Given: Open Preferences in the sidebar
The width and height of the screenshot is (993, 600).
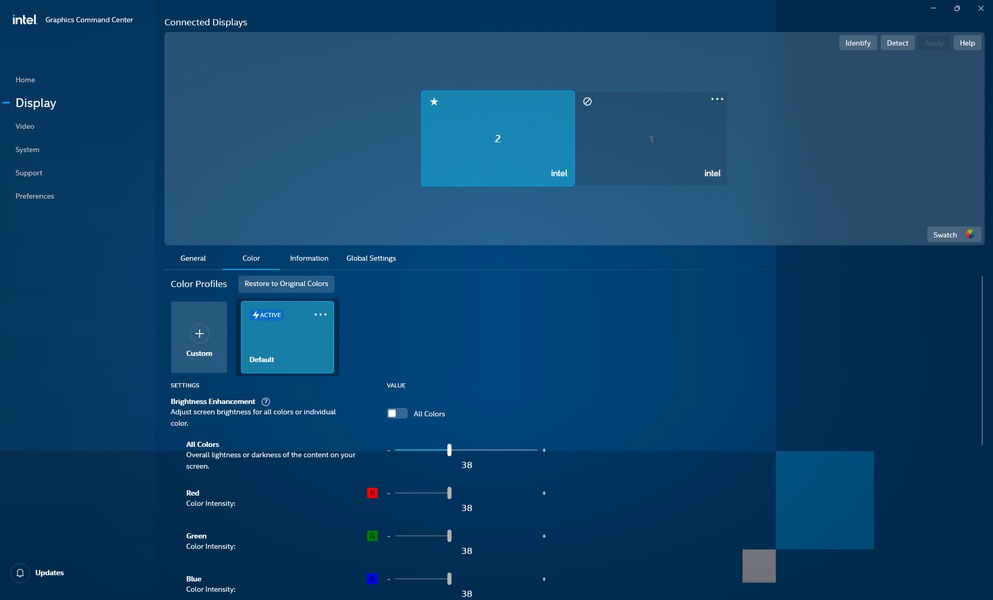Looking at the screenshot, I should tap(35, 196).
